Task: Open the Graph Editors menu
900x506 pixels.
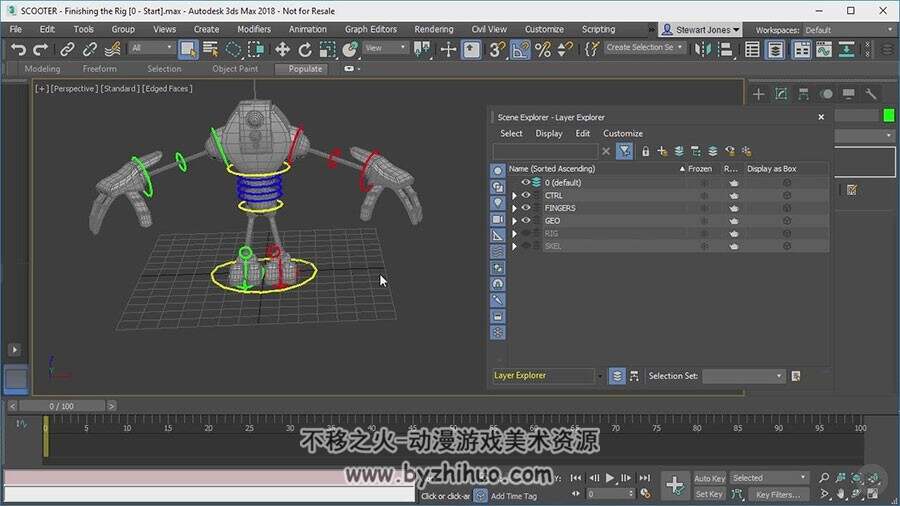Action: pyautogui.click(x=371, y=29)
